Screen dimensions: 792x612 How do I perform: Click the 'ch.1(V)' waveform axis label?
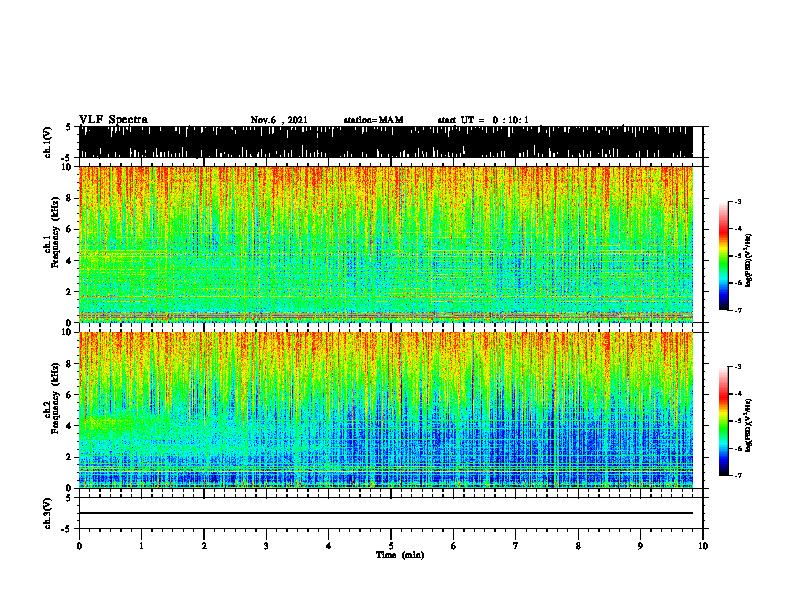coord(49,142)
